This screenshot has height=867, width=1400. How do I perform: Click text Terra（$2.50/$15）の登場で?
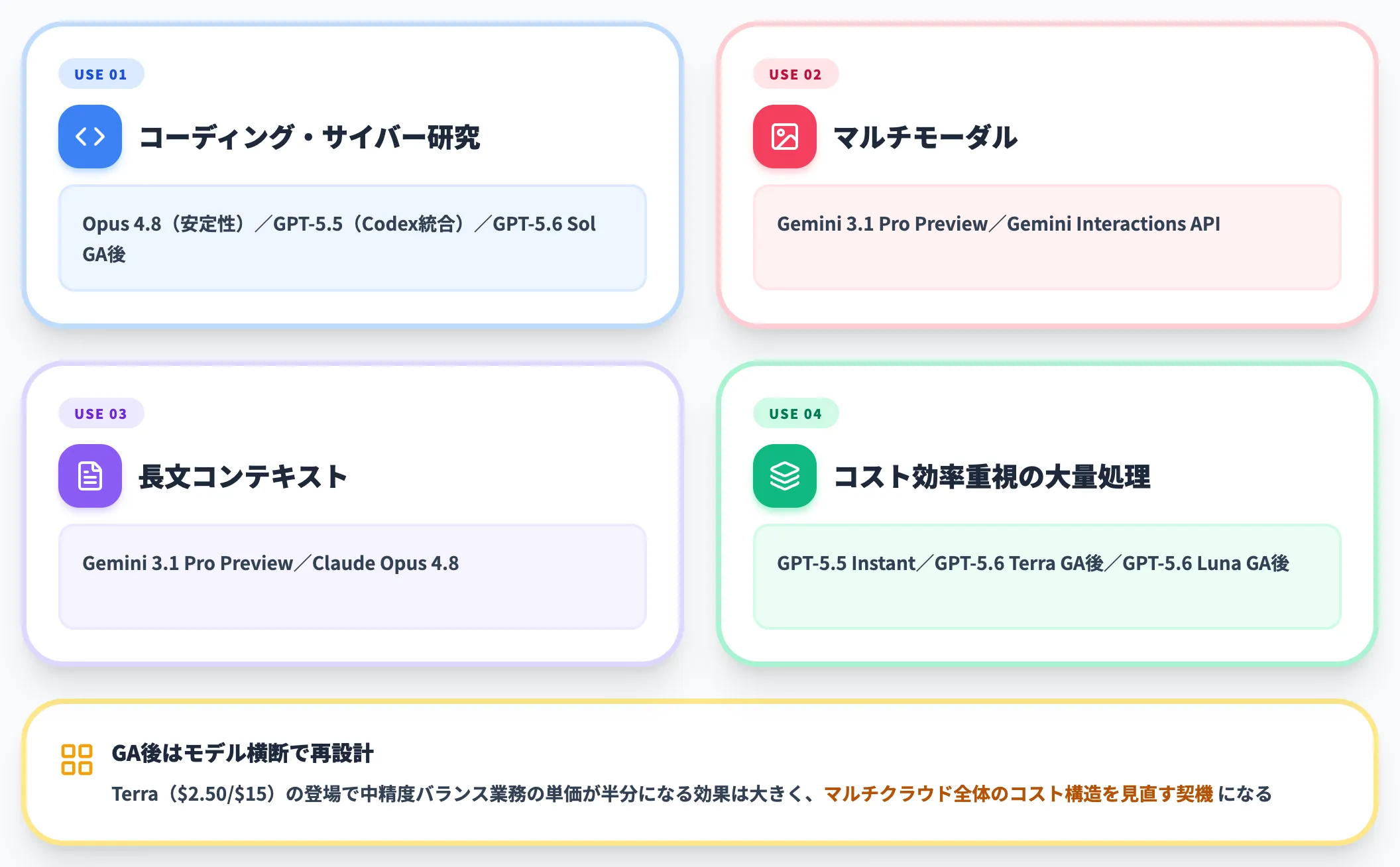(x=235, y=793)
